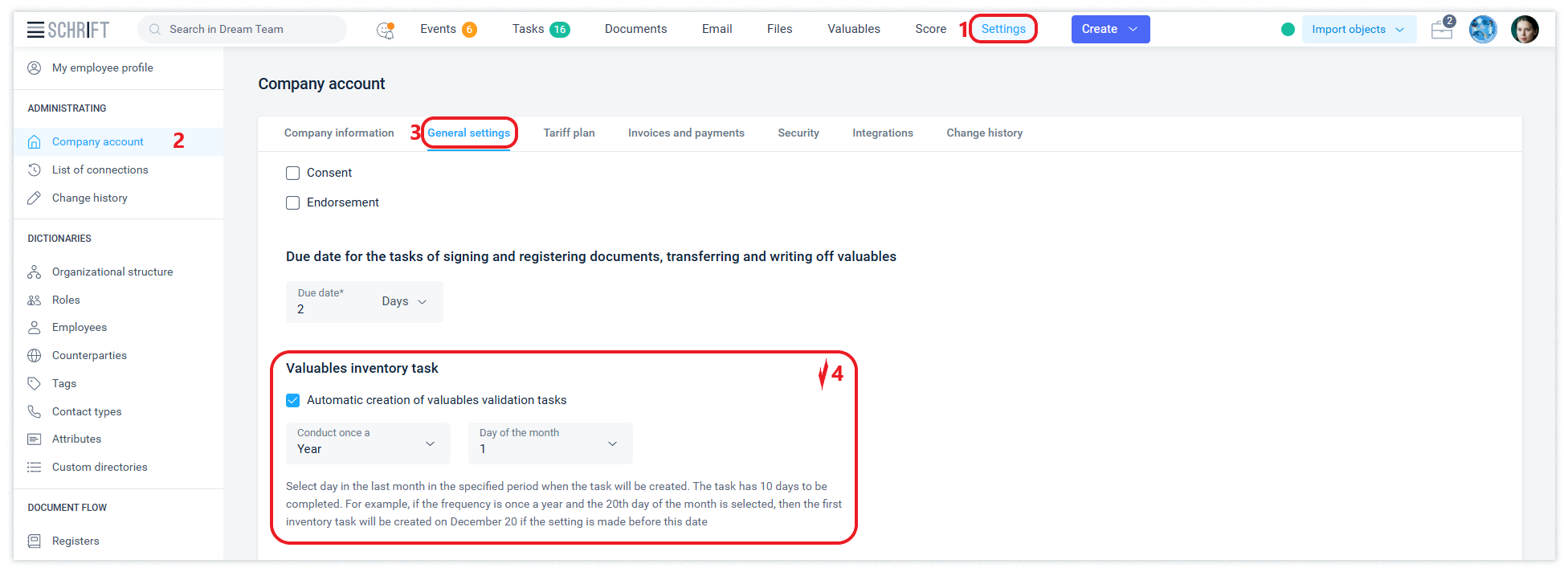Click the blue Create button
Viewport: 1568px width, 572px height.
coord(1109,30)
